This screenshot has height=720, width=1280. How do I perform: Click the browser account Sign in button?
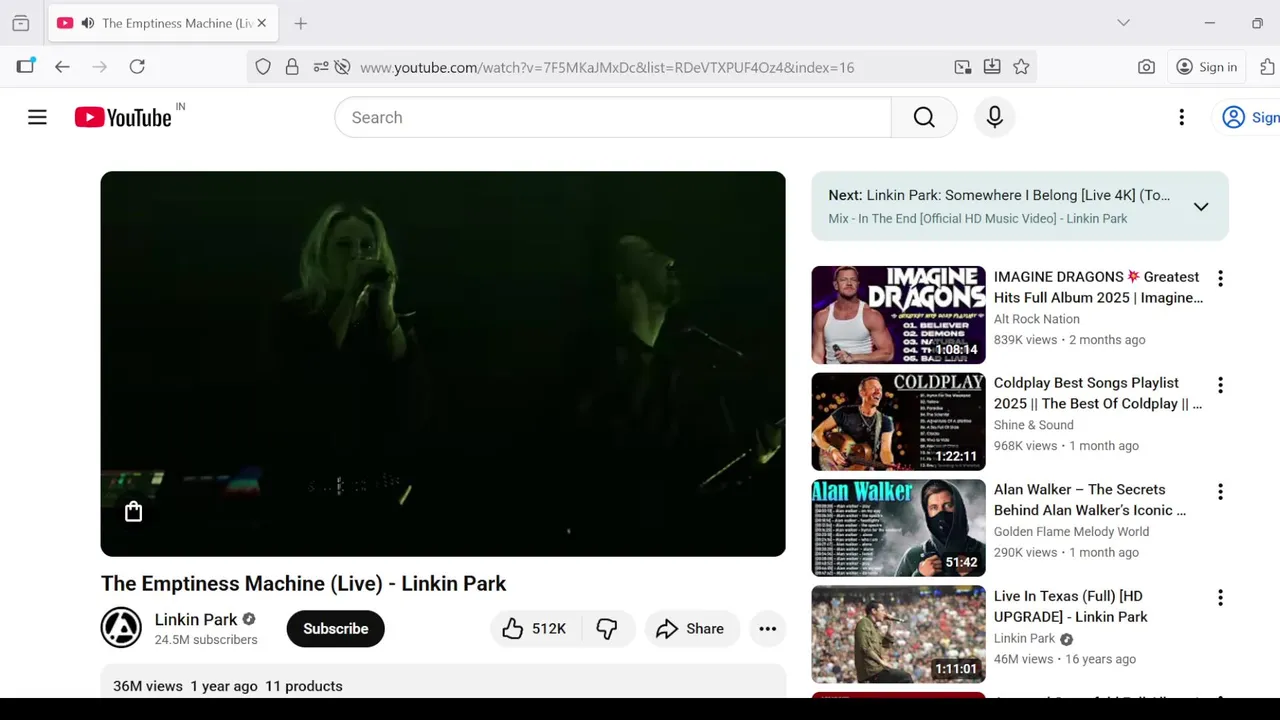(x=1207, y=67)
